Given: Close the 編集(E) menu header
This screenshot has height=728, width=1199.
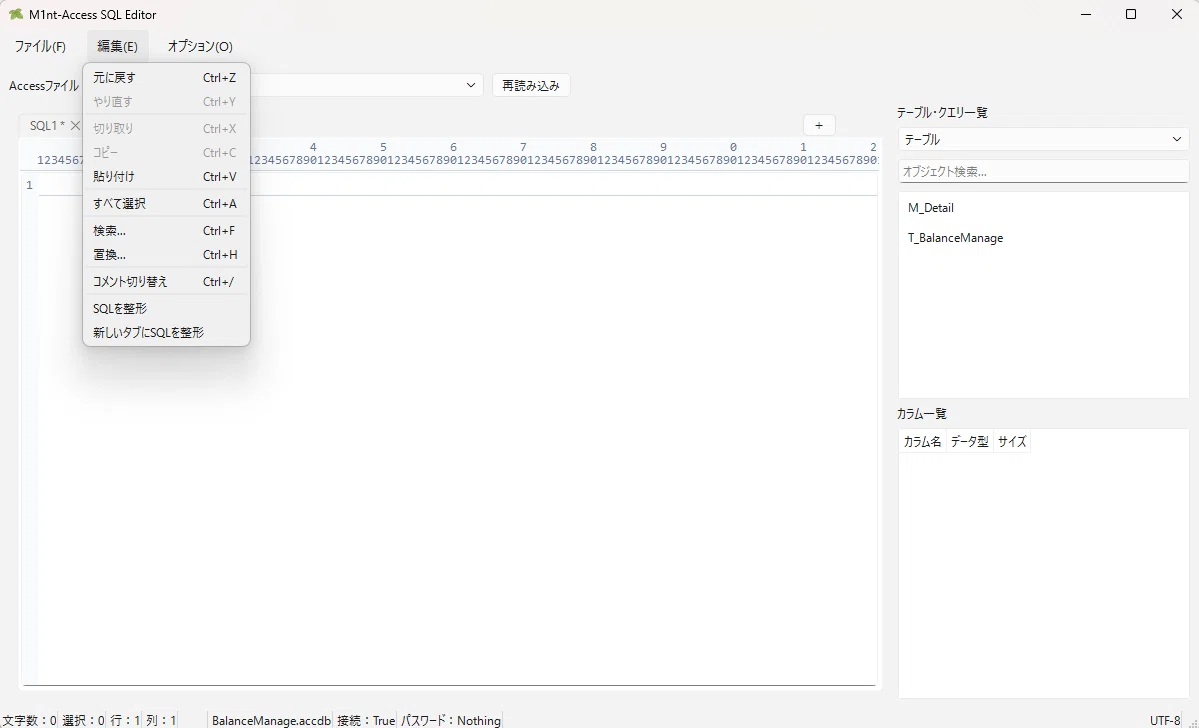Looking at the screenshot, I should click(x=117, y=47).
